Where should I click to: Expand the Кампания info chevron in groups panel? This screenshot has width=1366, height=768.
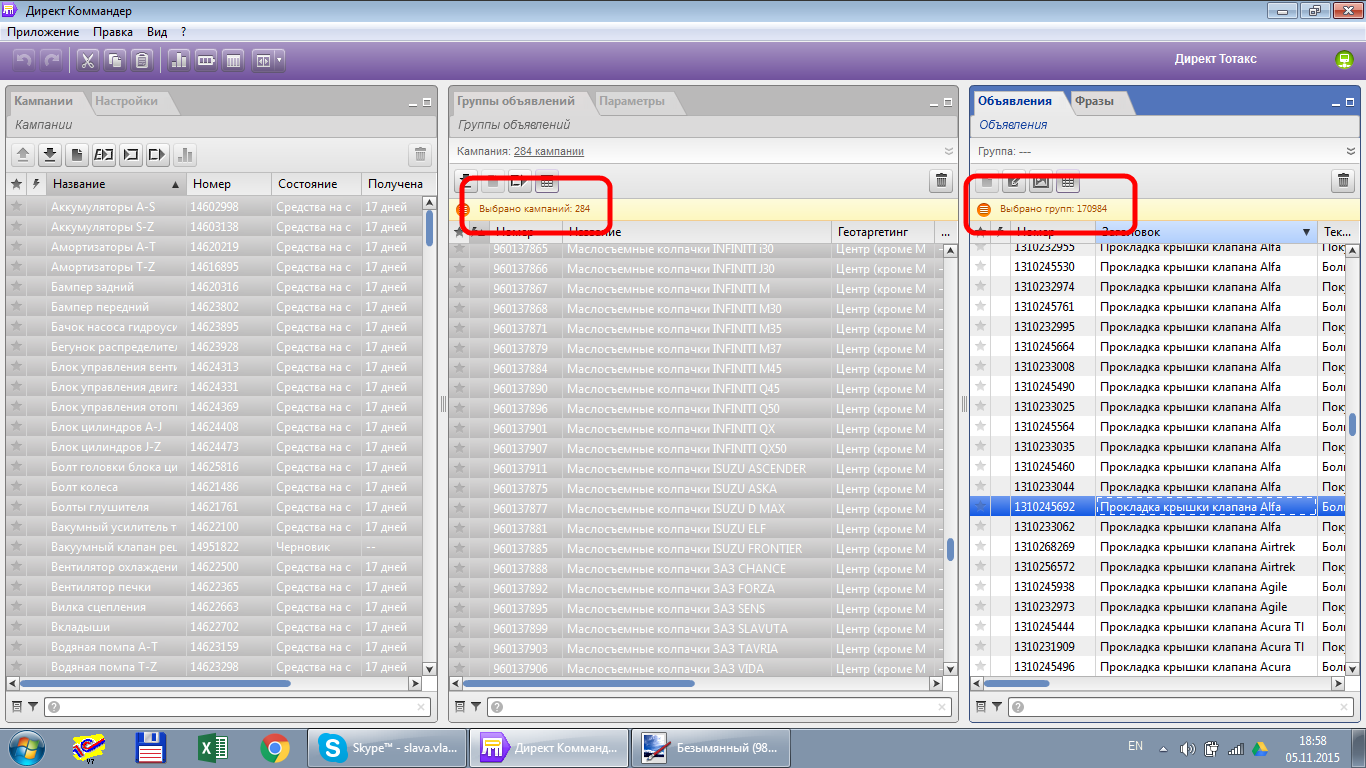(x=948, y=151)
